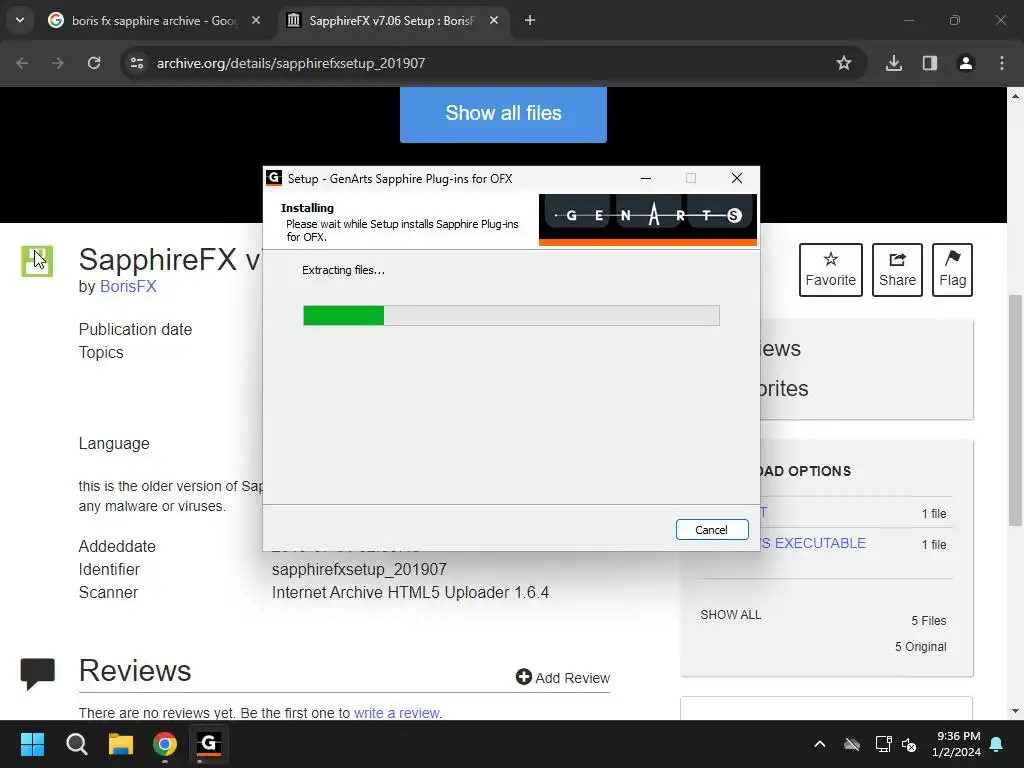Open File Explorer from the taskbar

[x=121, y=744]
